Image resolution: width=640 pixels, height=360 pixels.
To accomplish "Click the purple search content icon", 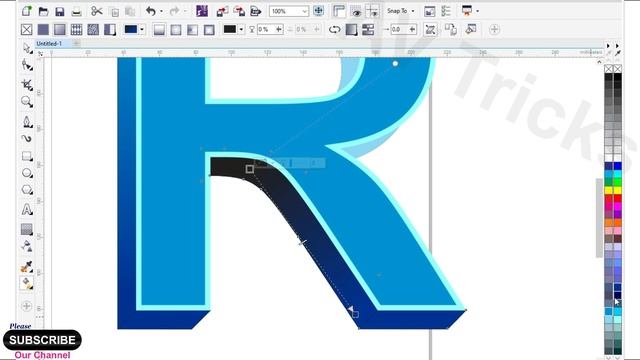I will (202, 11).
